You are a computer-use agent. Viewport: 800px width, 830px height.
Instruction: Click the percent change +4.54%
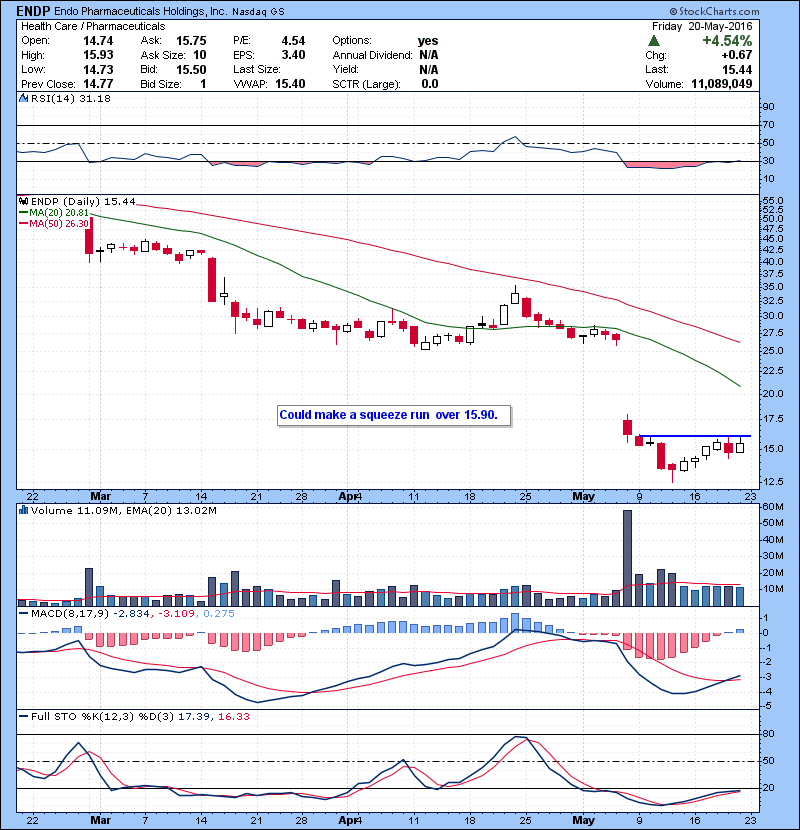point(727,41)
